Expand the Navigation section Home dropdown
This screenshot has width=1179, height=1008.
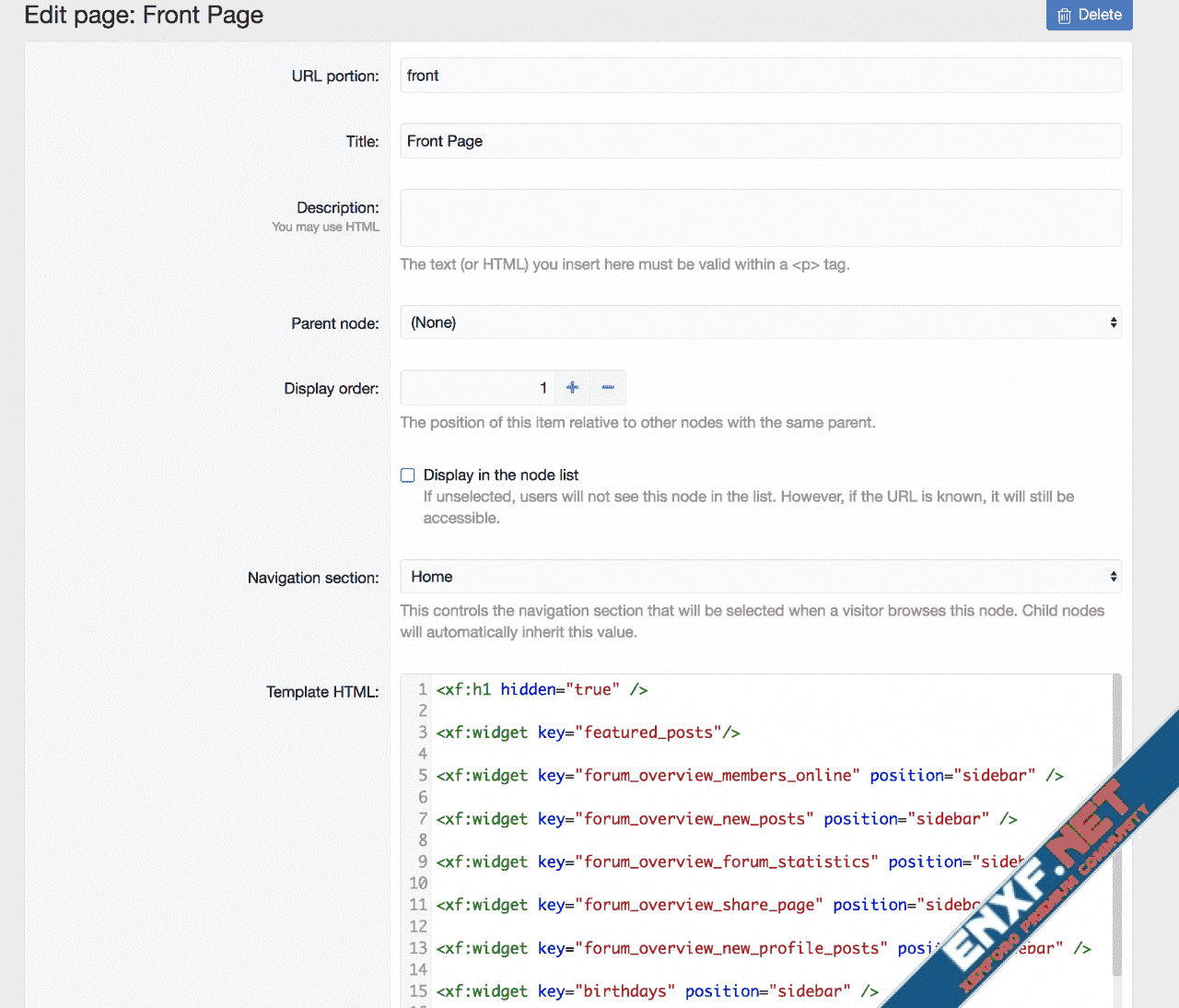(760, 577)
